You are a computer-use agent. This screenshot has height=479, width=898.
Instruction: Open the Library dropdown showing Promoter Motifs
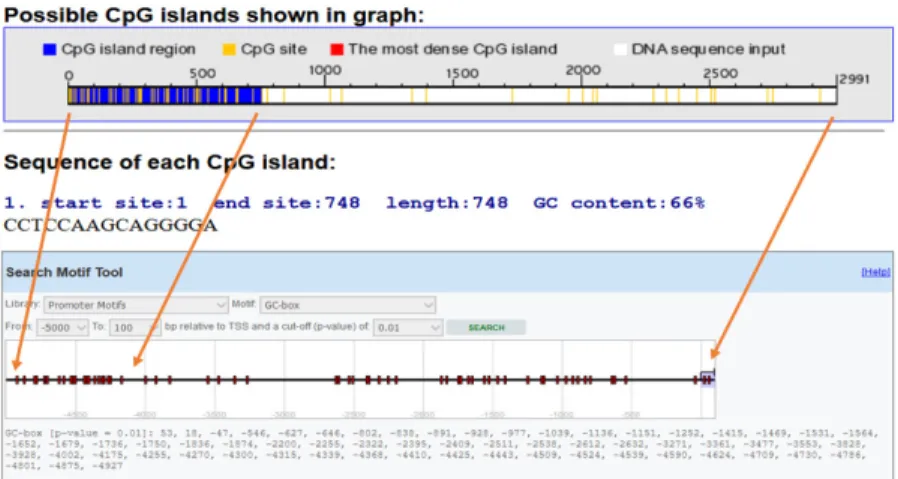[136, 305]
